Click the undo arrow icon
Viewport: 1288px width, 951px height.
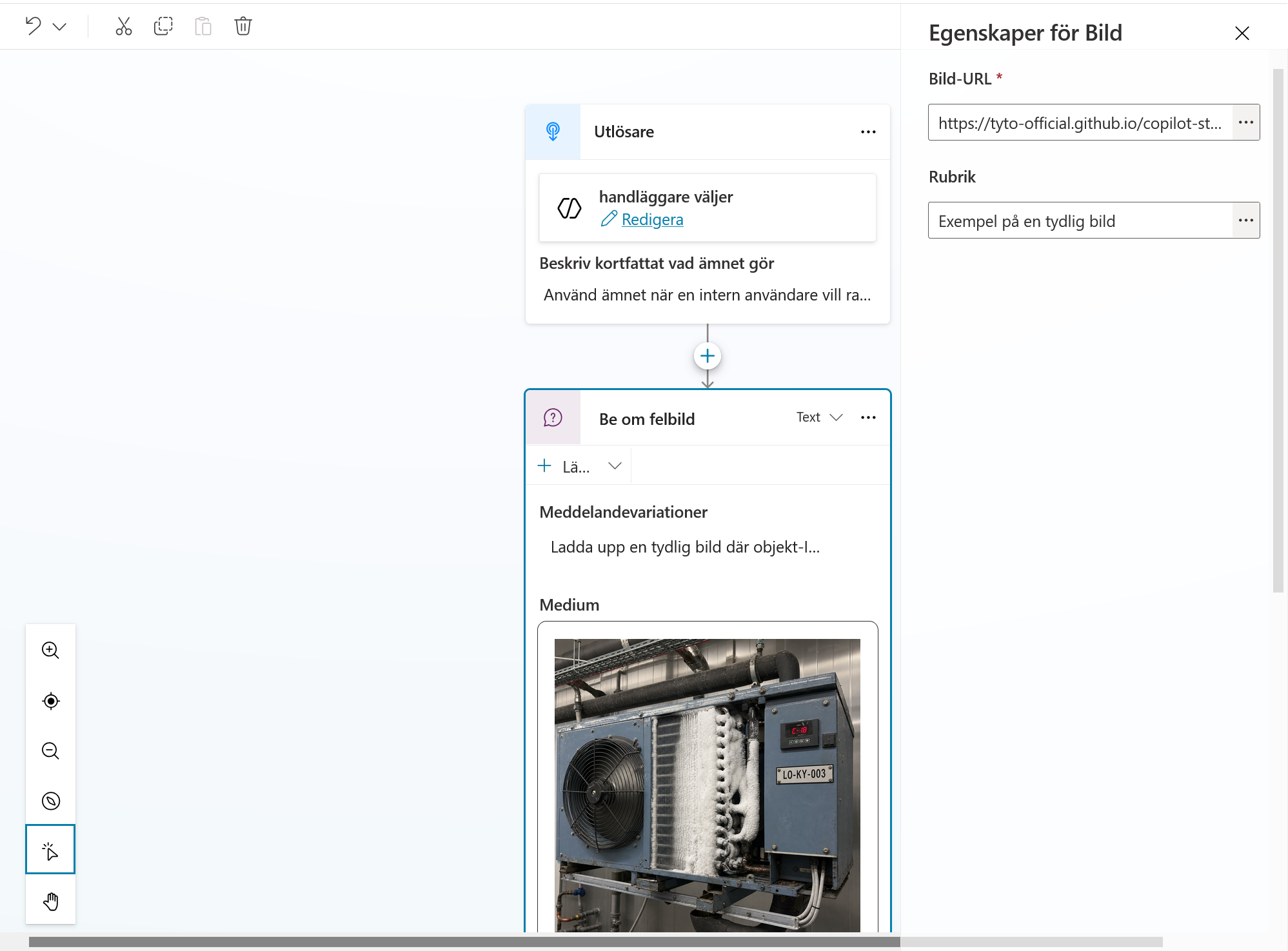click(x=33, y=26)
